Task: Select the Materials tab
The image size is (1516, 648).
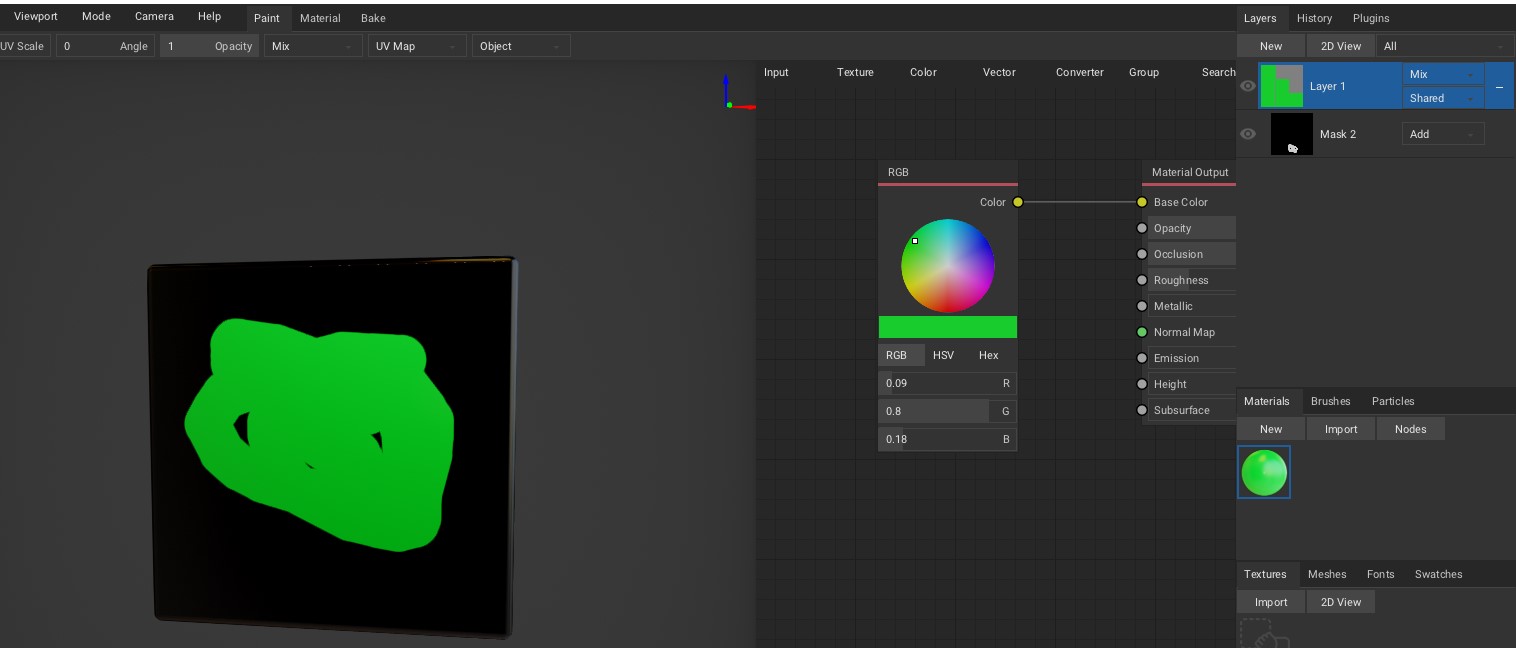Action: point(1267,401)
